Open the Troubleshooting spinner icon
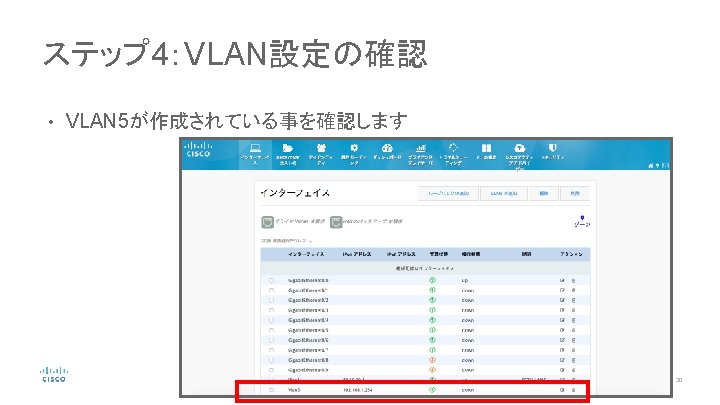720x405 pixels. [453, 148]
